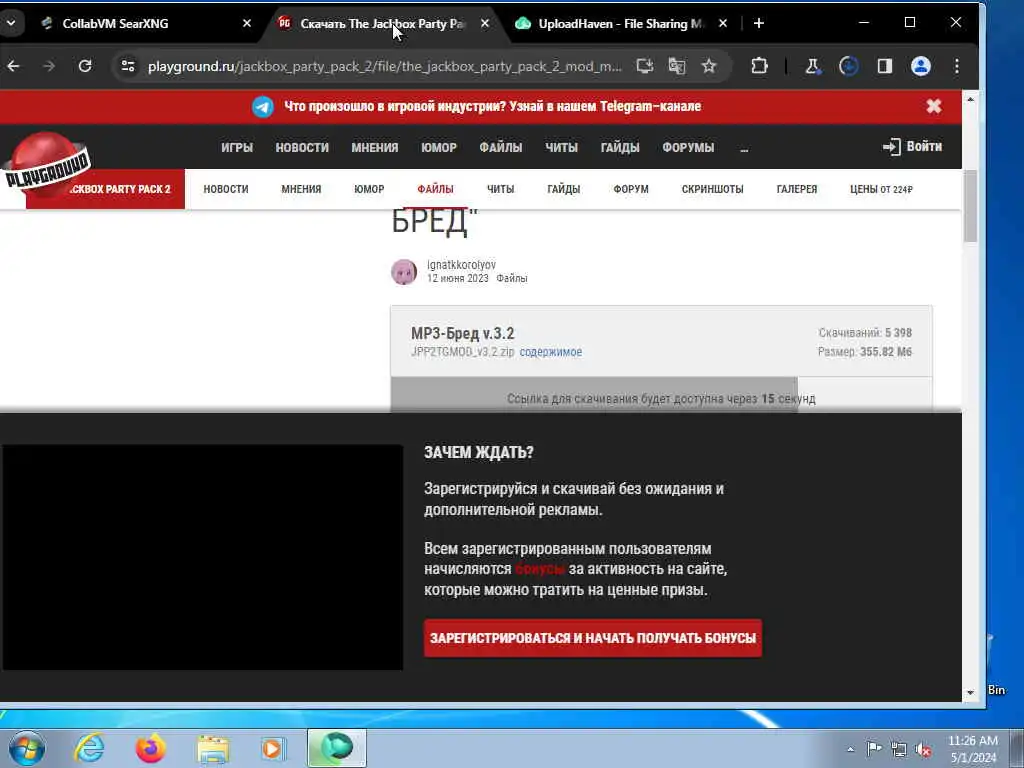This screenshot has height=768, width=1024.
Task: Select ГАЙДЫ in the game sub-menu
Action: 564,189
